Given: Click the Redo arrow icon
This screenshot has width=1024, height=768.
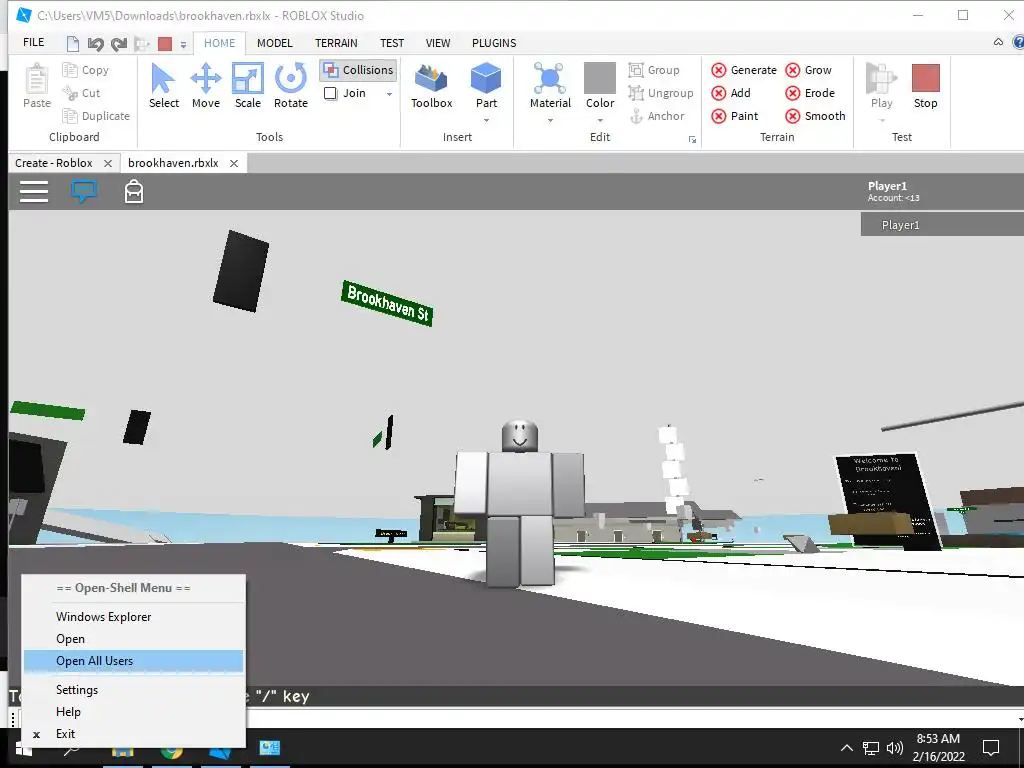Looking at the screenshot, I should (x=119, y=44).
